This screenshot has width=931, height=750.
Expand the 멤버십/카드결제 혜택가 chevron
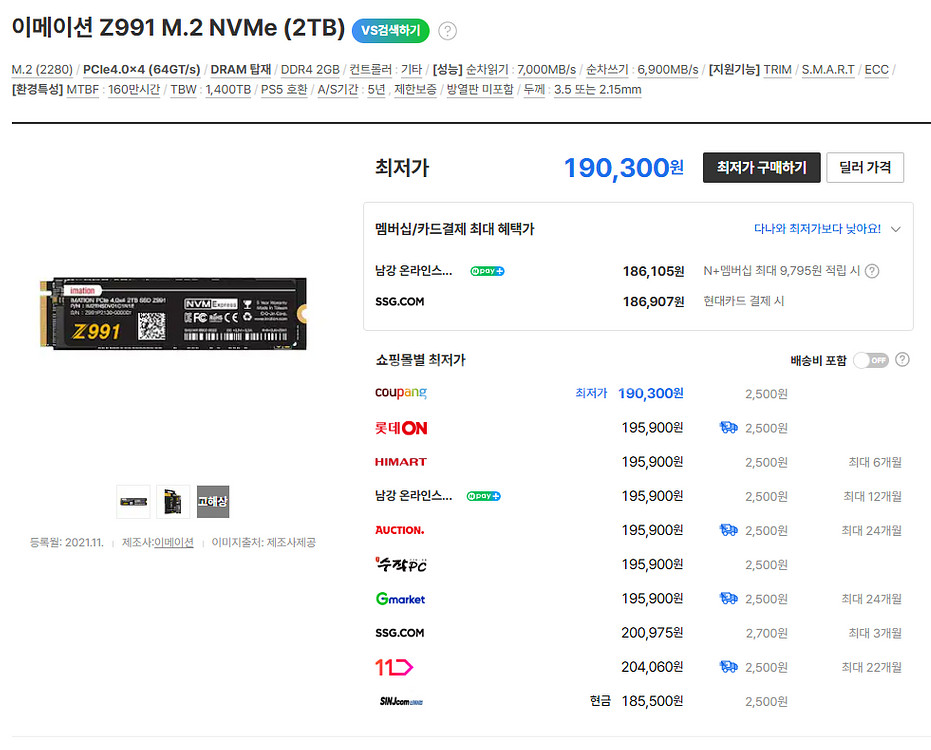[x=896, y=229]
